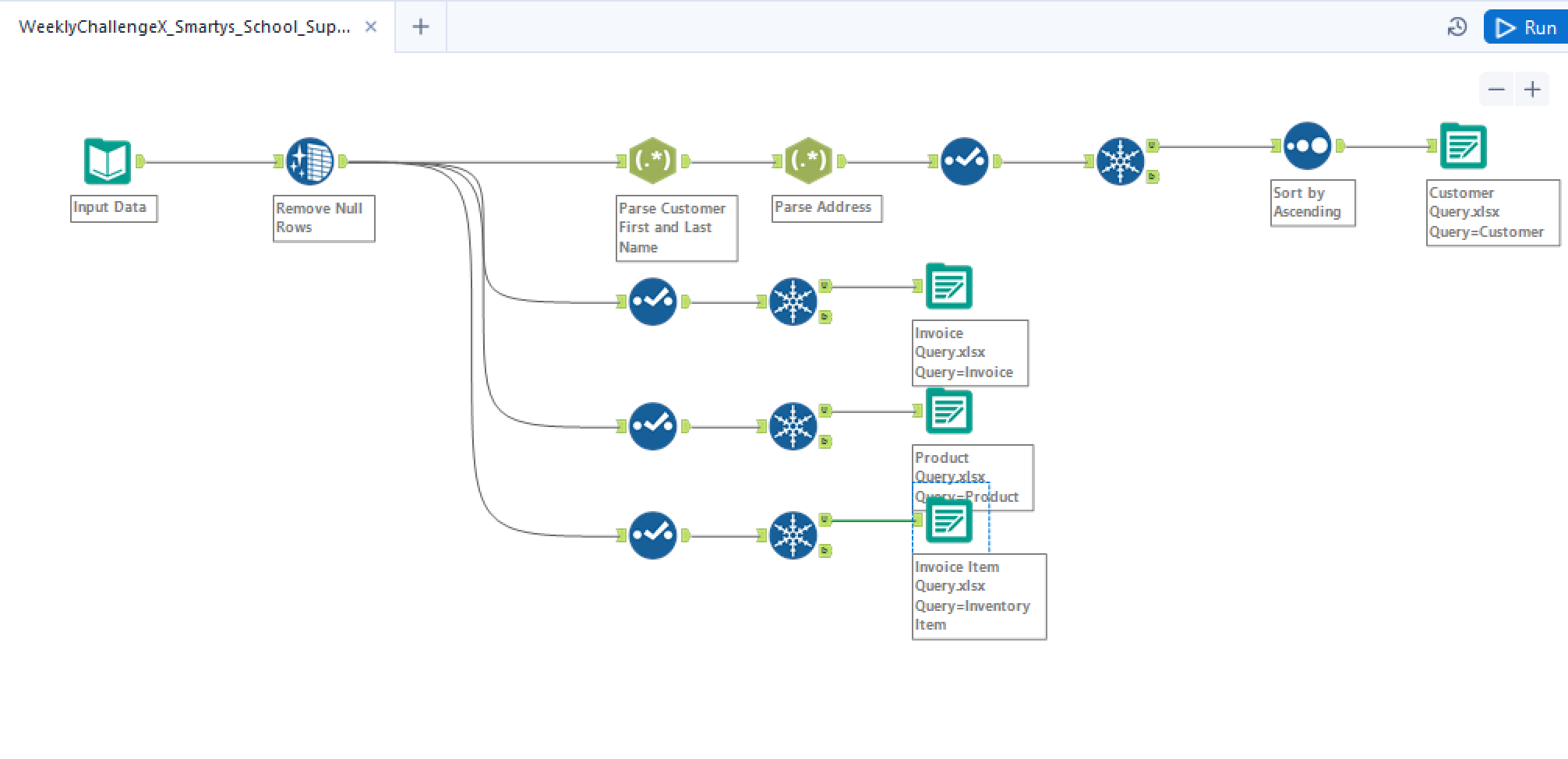The height and width of the screenshot is (759, 1568).
Task: Click the Product Query.xlsx output tool icon
Action: pyautogui.click(x=948, y=411)
